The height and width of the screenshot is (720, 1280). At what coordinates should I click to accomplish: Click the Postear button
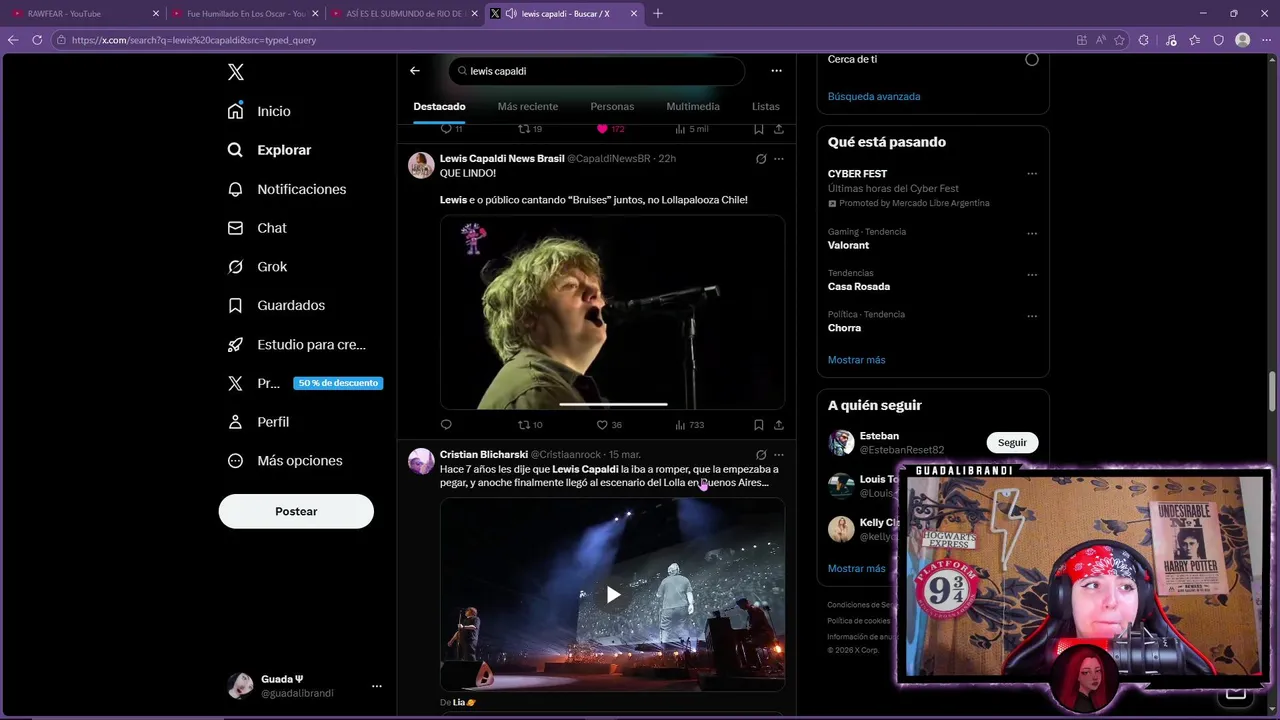click(x=296, y=511)
